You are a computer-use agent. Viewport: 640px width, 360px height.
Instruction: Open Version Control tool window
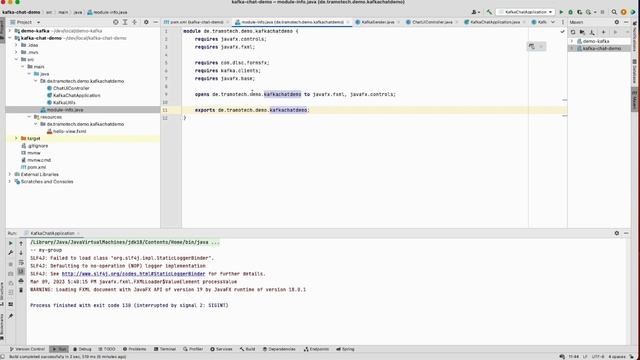coord(27,349)
